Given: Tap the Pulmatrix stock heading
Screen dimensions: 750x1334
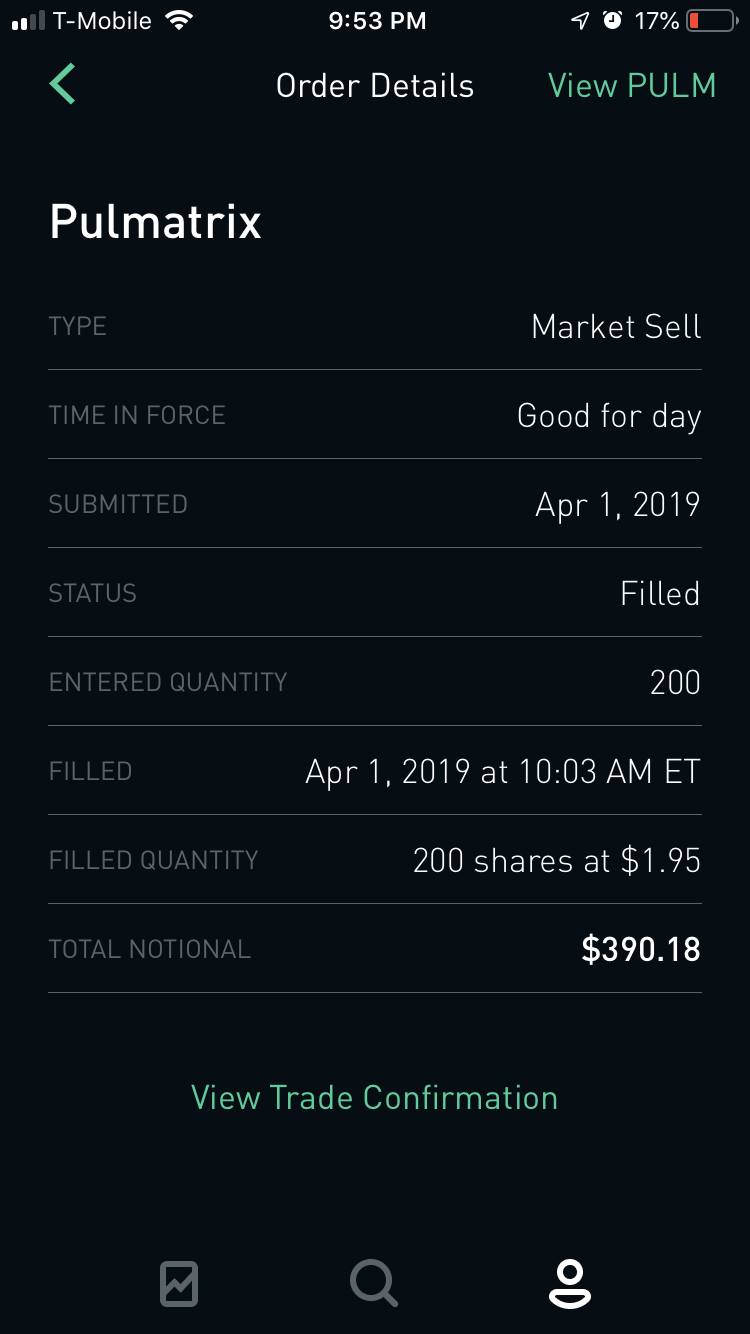Looking at the screenshot, I should (x=155, y=221).
